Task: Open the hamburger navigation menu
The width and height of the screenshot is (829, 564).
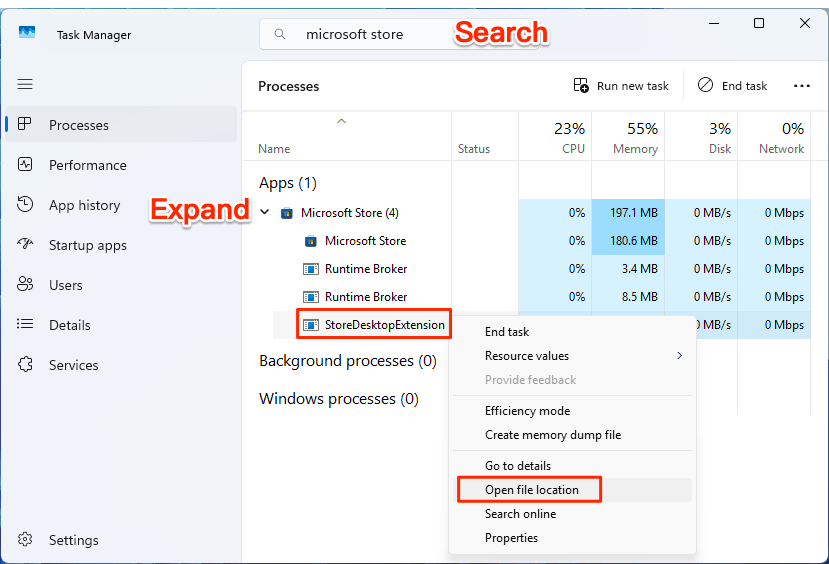Action: pos(25,84)
